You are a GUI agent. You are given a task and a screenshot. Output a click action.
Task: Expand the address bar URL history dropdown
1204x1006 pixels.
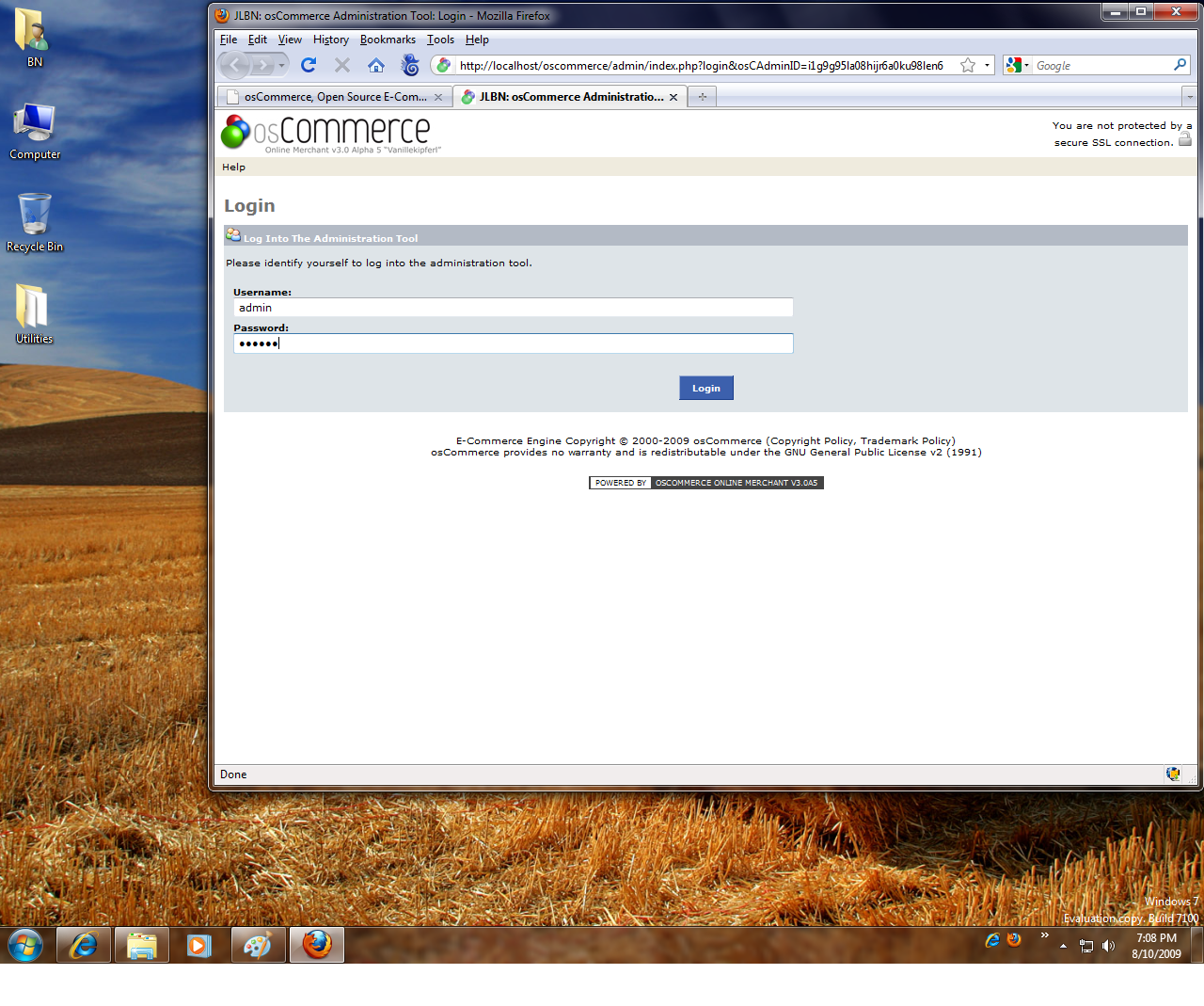click(x=987, y=65)
